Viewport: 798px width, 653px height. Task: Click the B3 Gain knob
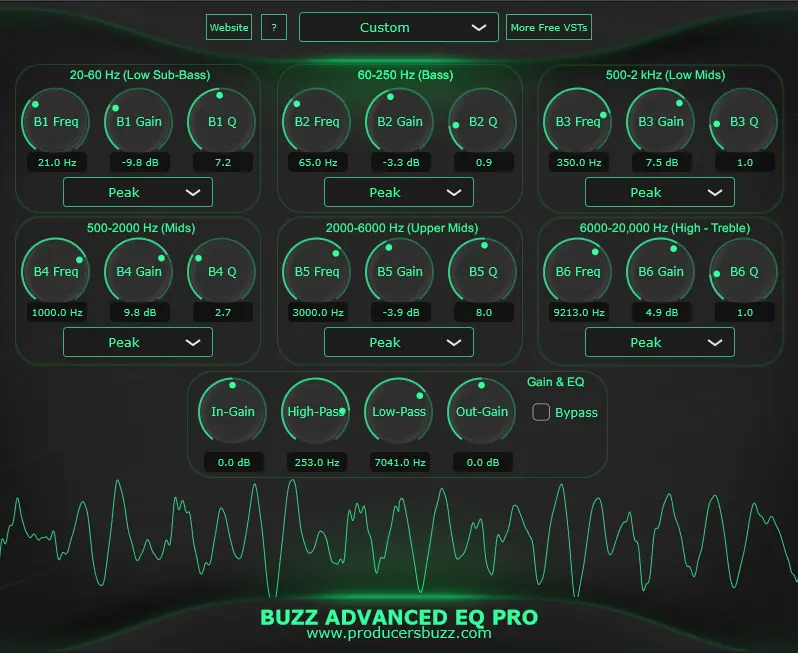tap(661, 122)
